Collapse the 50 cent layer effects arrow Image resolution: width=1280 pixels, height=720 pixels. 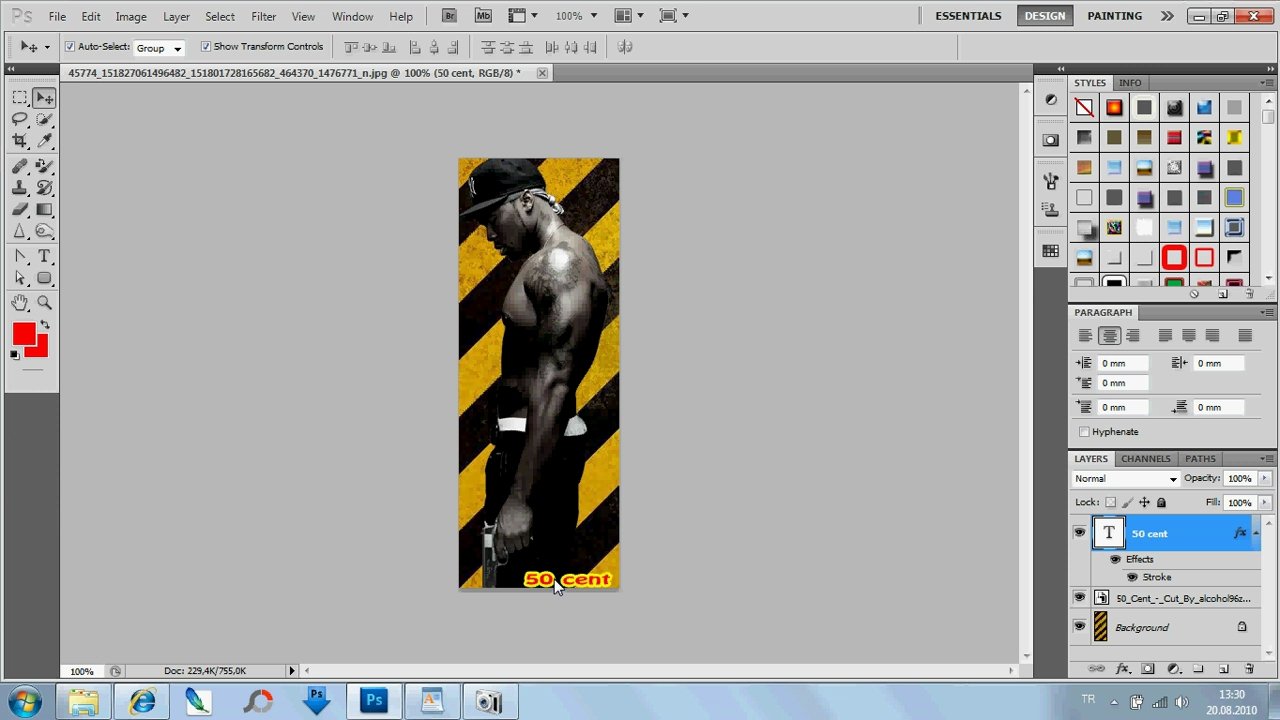coord(1257,533)
